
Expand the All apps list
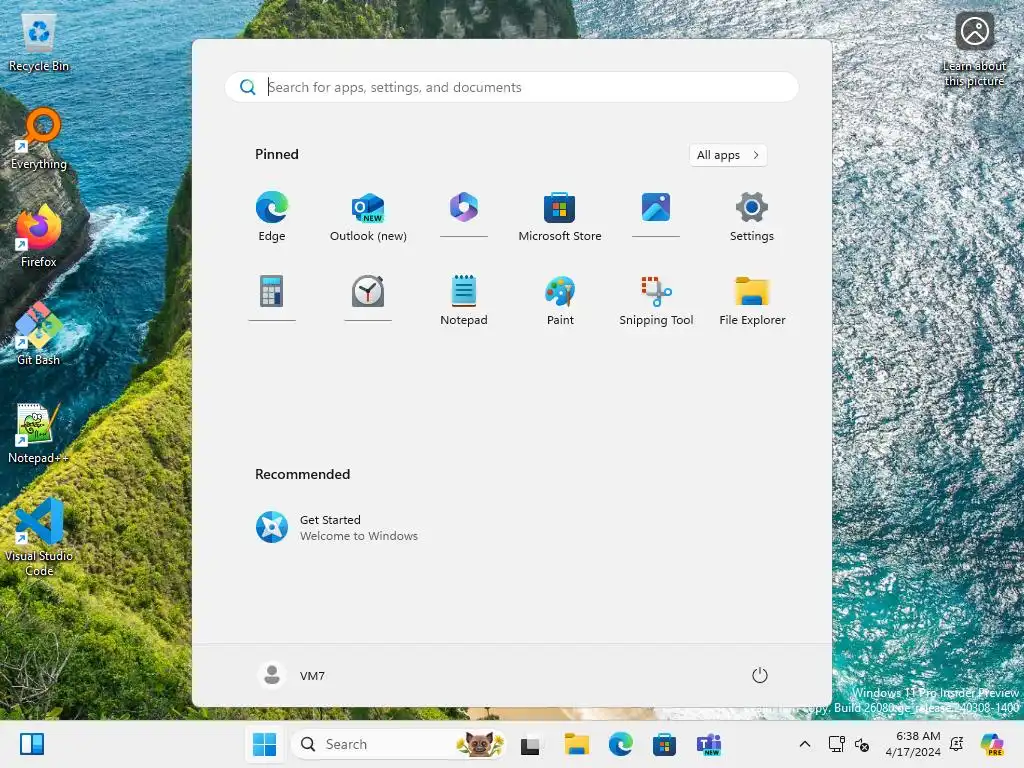click(x=728, y=155)
